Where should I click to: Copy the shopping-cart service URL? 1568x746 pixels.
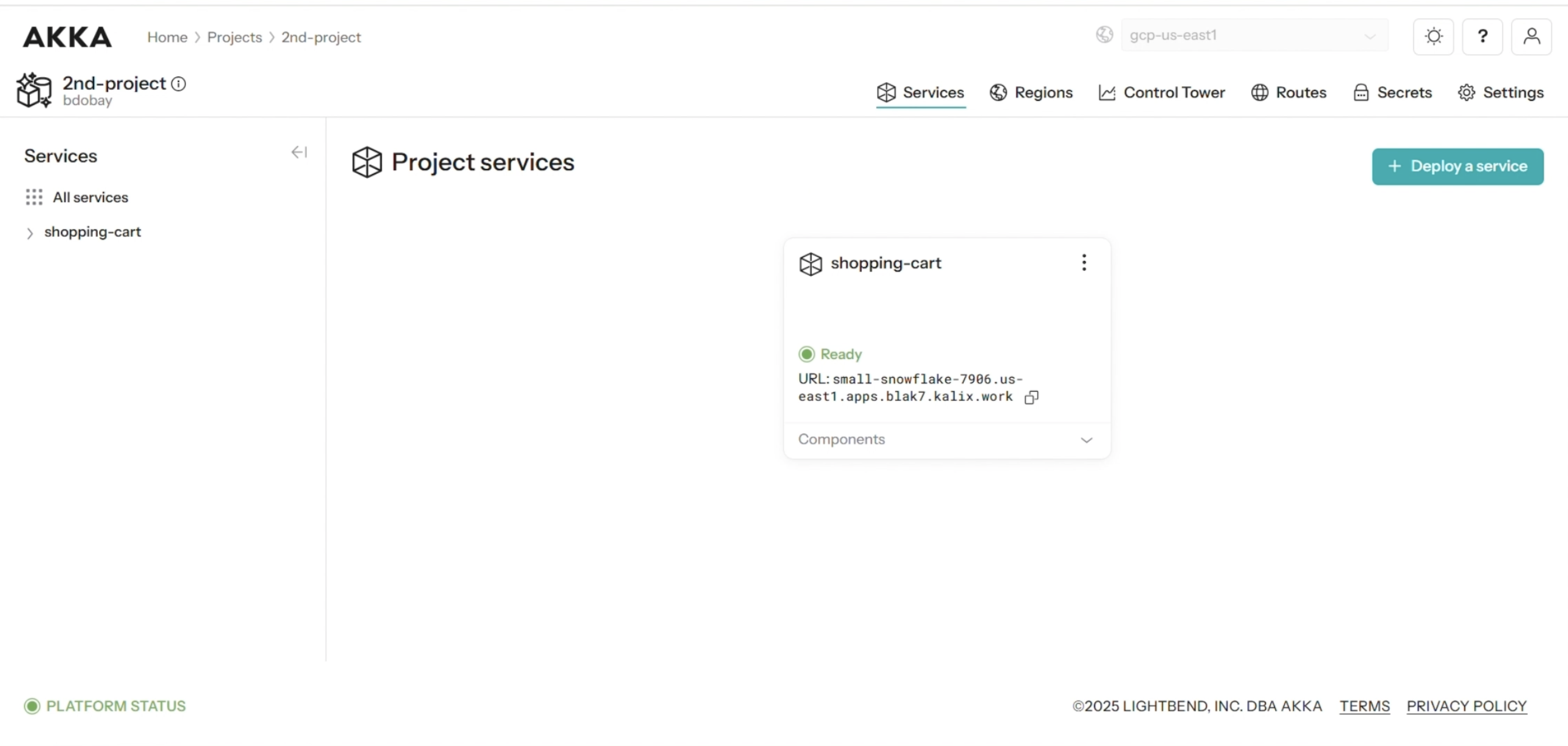[1031, 397]
